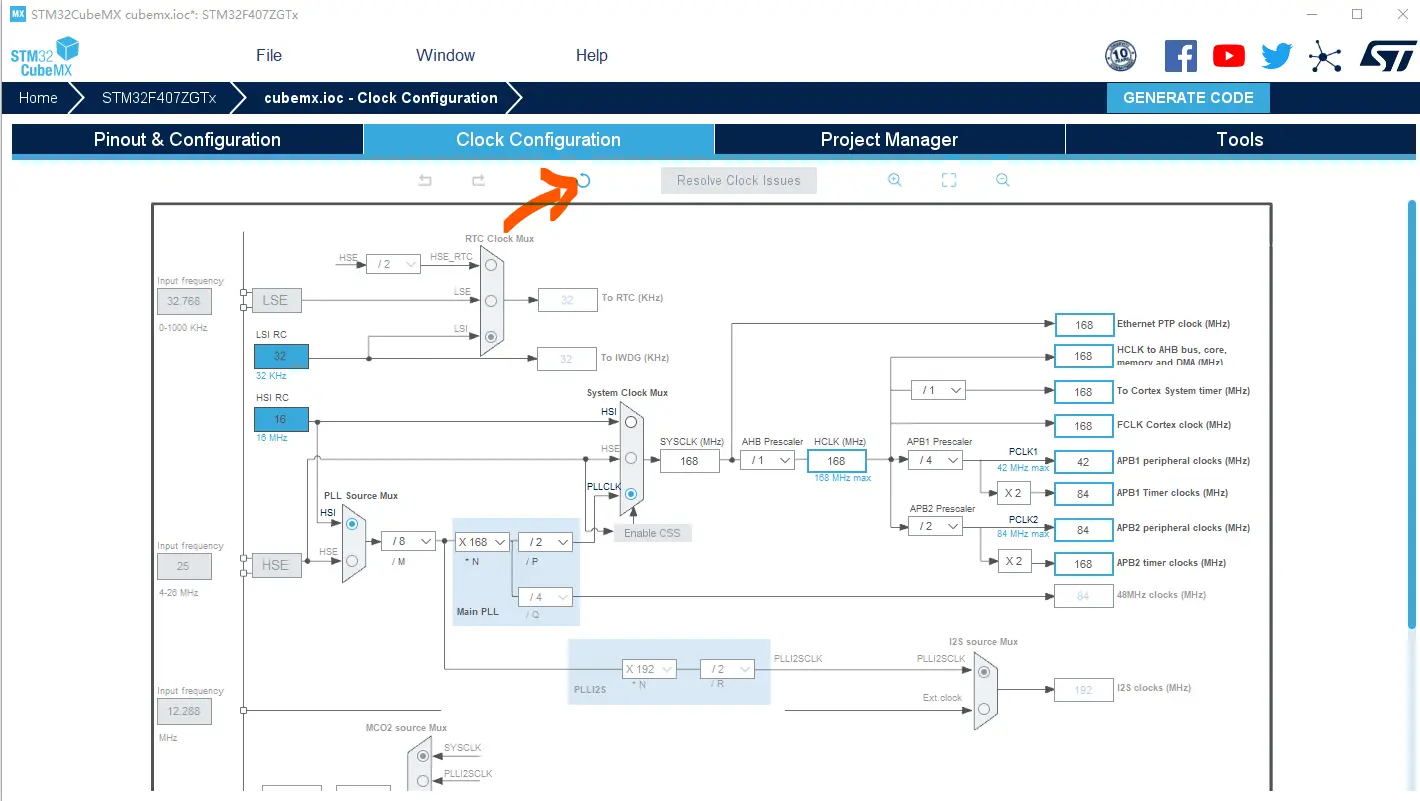
Task: Select LSI in the RTC Clock Mux
Action: point(491,338)
